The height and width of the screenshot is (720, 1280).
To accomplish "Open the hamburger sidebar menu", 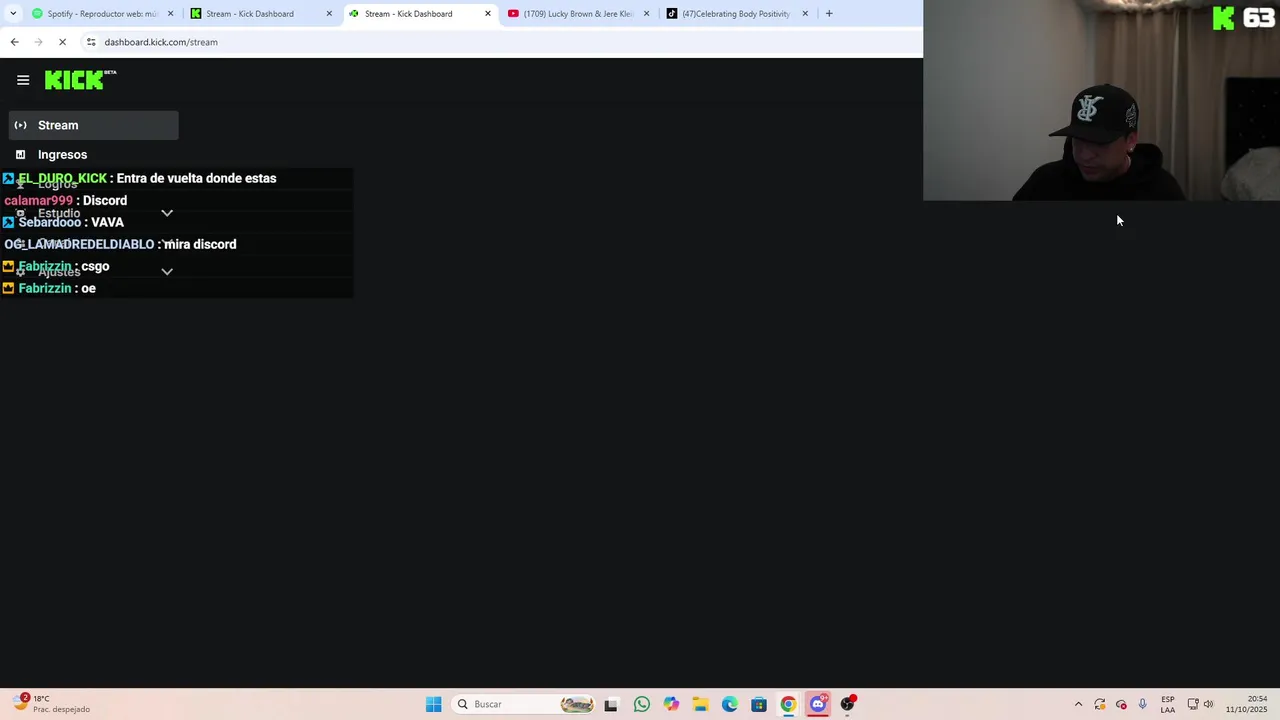I will click(x=23, y=80).
